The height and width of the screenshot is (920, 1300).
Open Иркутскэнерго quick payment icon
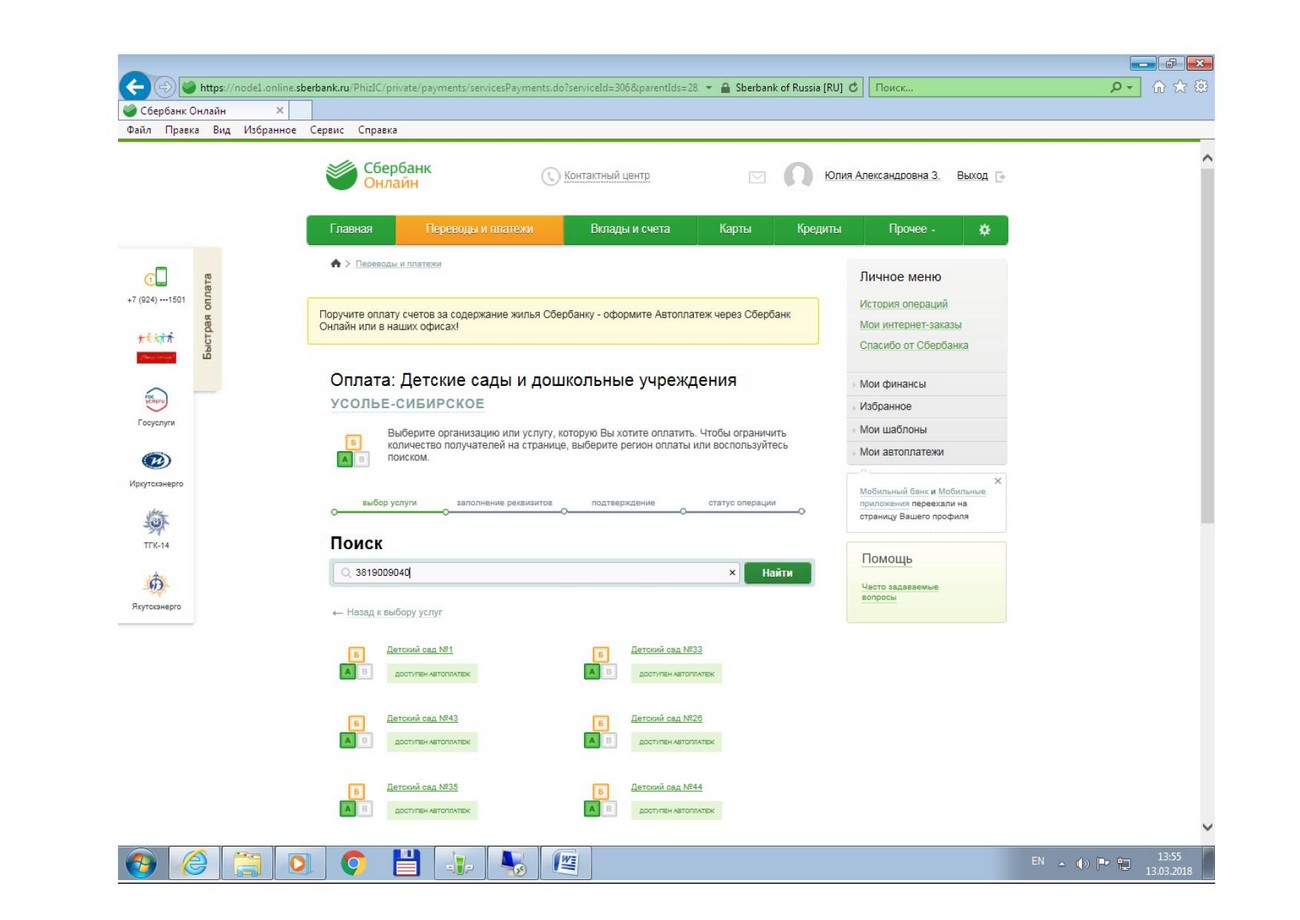157,461
